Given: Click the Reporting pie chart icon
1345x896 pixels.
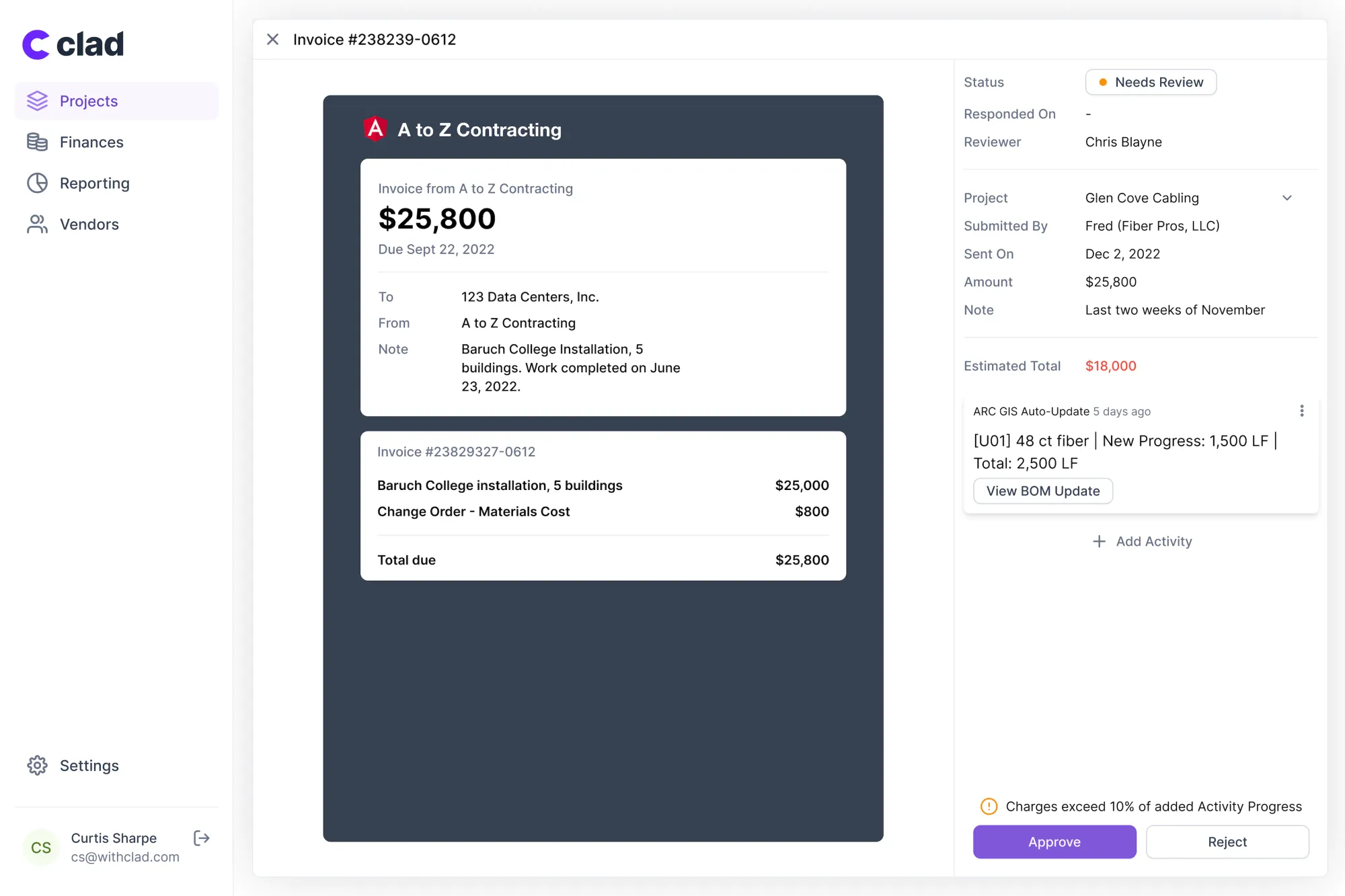Looking at the screenshot, I should pyautogui.click(x=38, y=183).
